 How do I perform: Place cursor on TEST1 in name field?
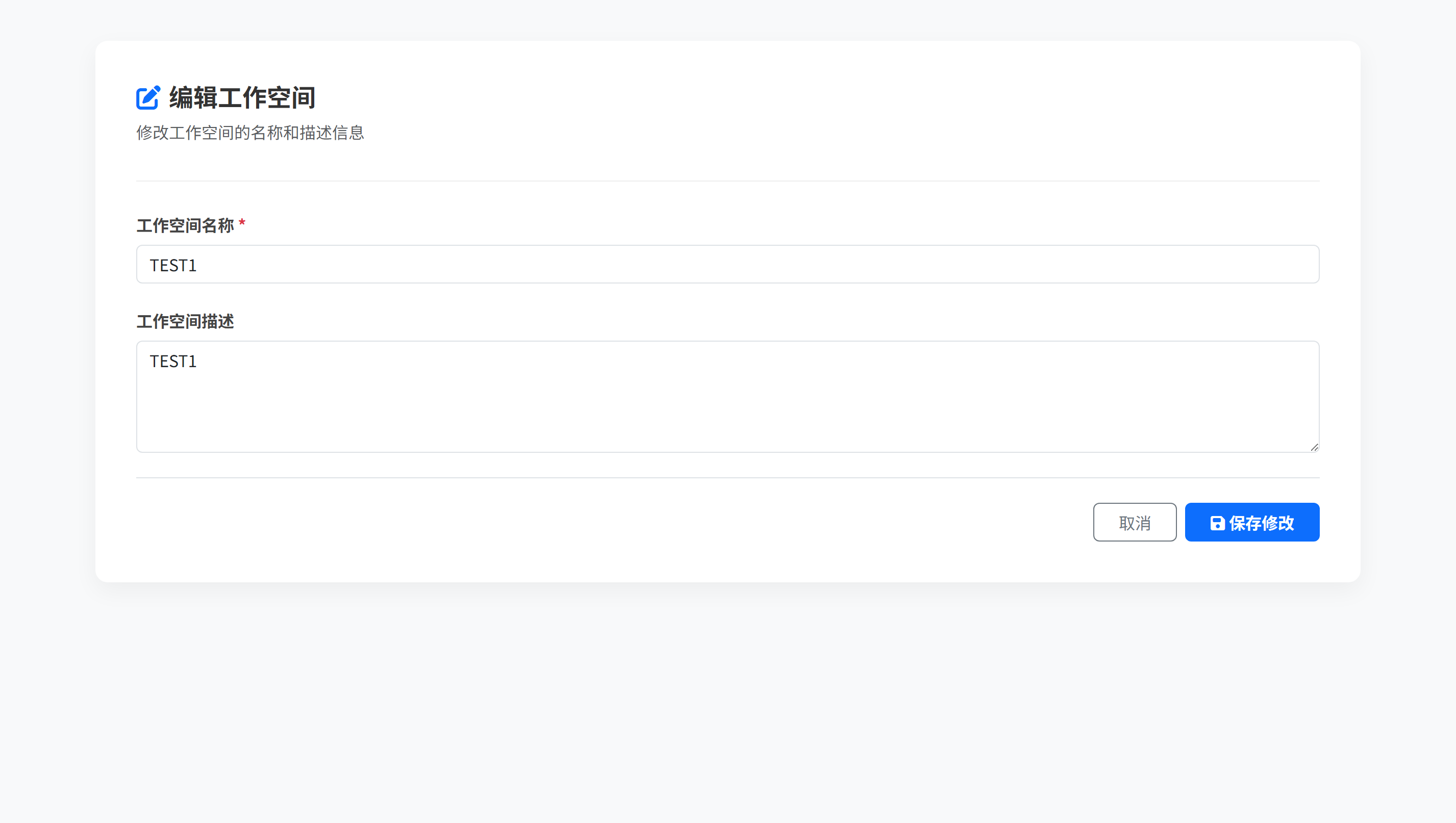point(173,265)
